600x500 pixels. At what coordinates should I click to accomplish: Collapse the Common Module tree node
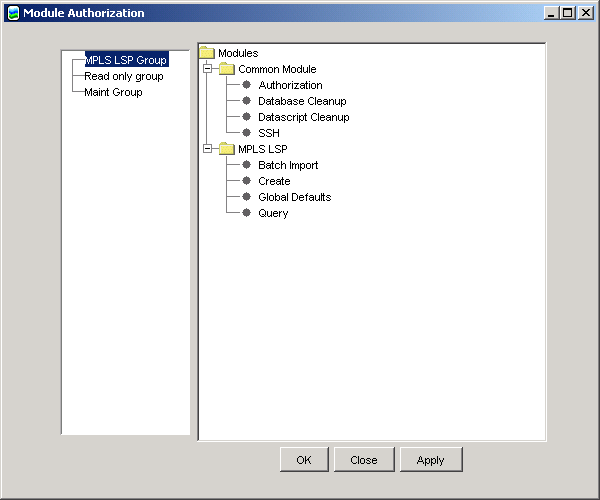(207, 69)
